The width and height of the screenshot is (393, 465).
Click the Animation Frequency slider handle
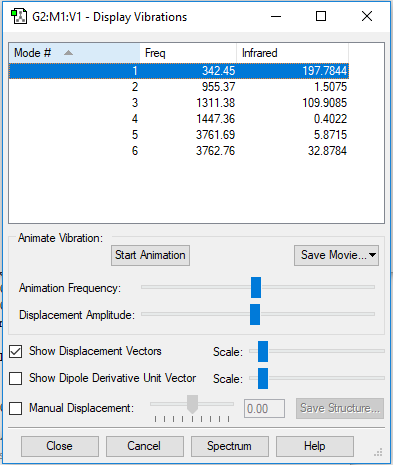(256, 287)
